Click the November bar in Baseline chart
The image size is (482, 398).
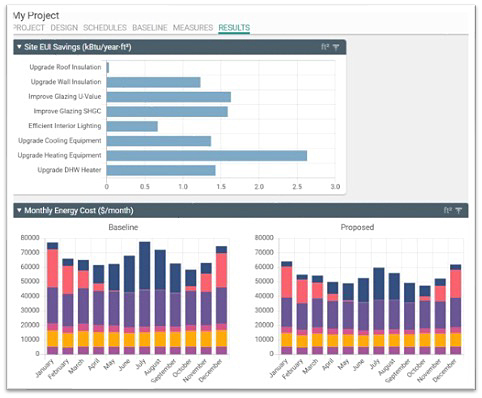click(x=206, y=309)
